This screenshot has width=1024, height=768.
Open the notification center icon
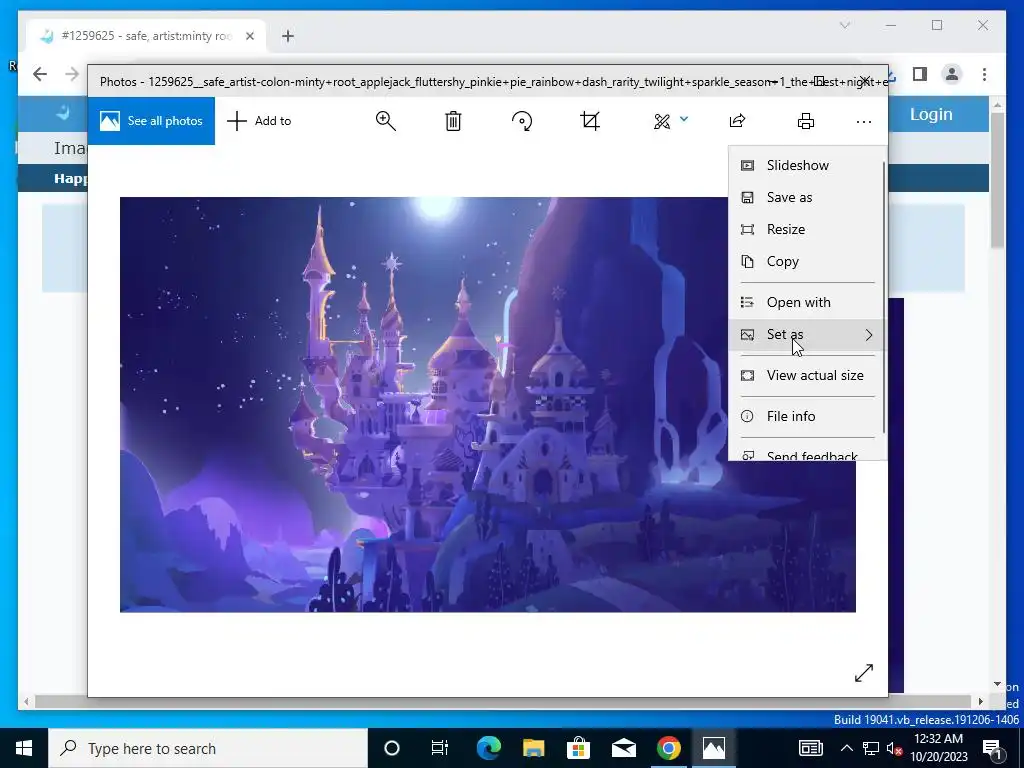tap(991, 748)
